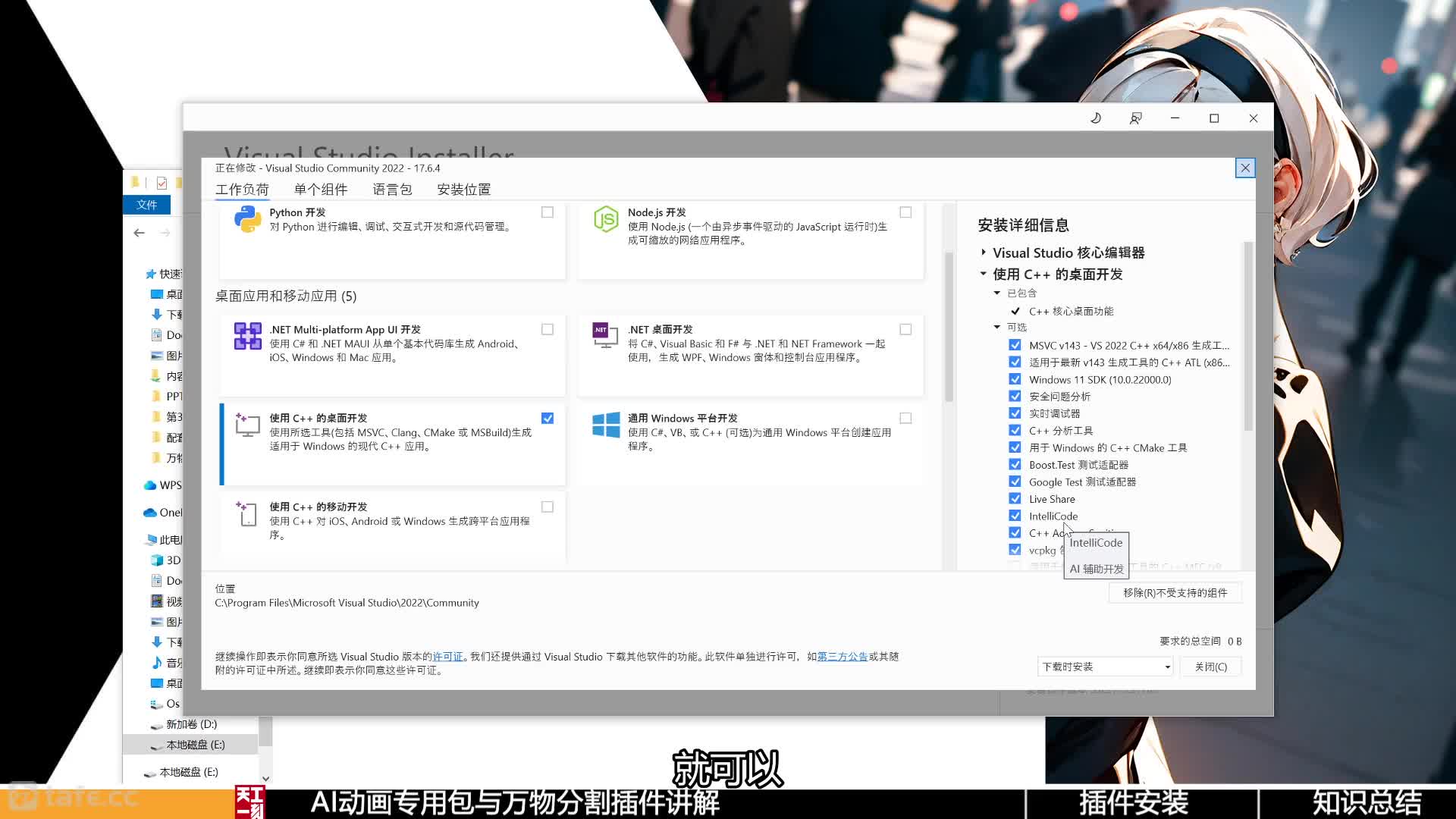Collapse the 已包含 group
This screenshot has width=1456, height=819.
click(997, 293)
